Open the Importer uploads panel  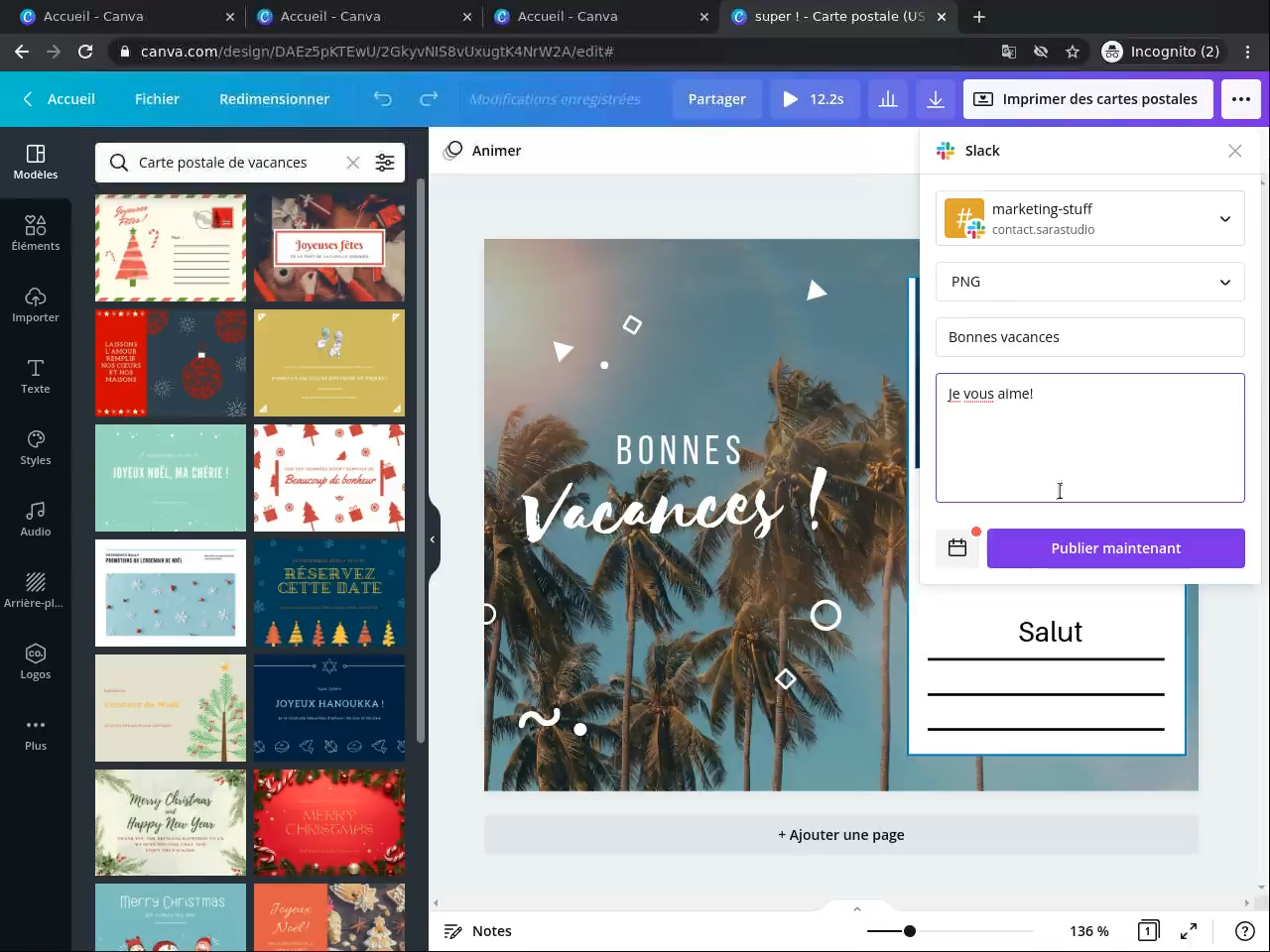pyautogui.click(x=36, y=304)
